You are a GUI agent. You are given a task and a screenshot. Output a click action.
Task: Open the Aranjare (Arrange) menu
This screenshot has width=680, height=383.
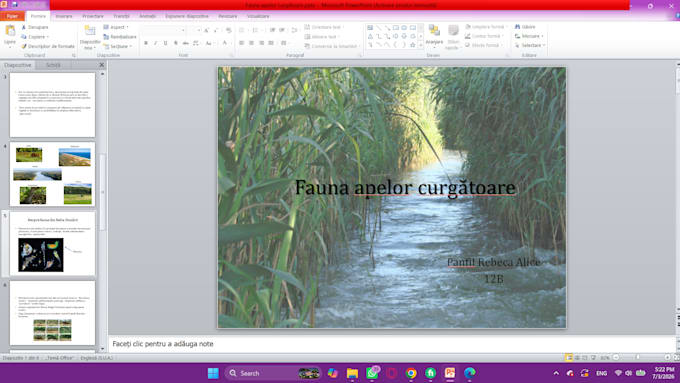pos(434,35)
